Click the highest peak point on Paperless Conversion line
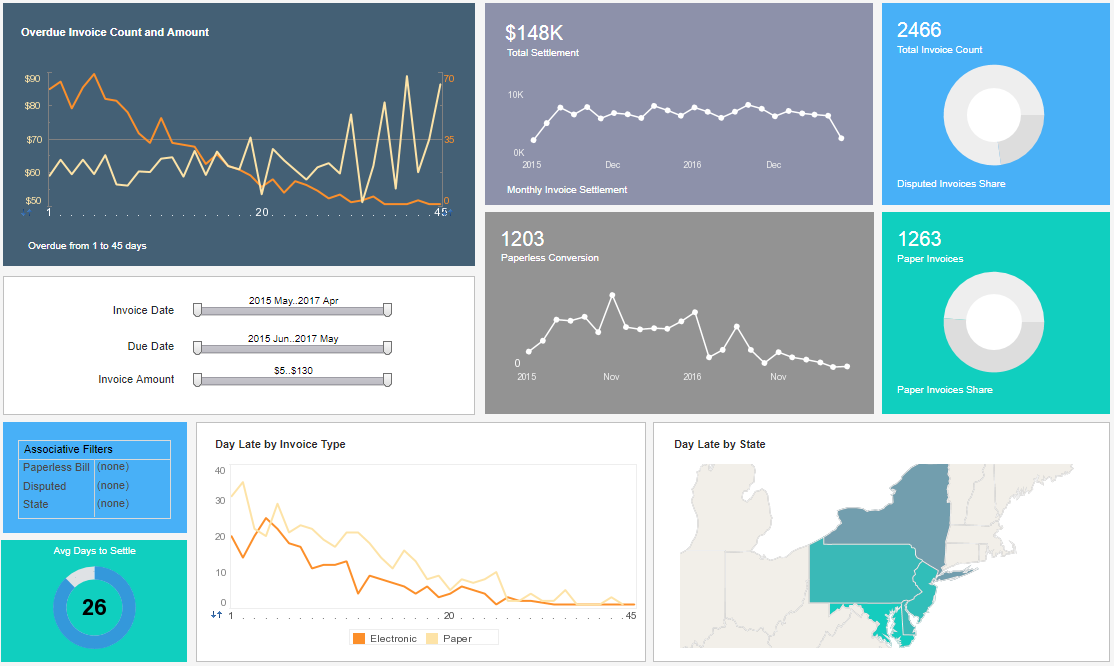Screen dimensions: 1114x666 click(x=612, y=295)
